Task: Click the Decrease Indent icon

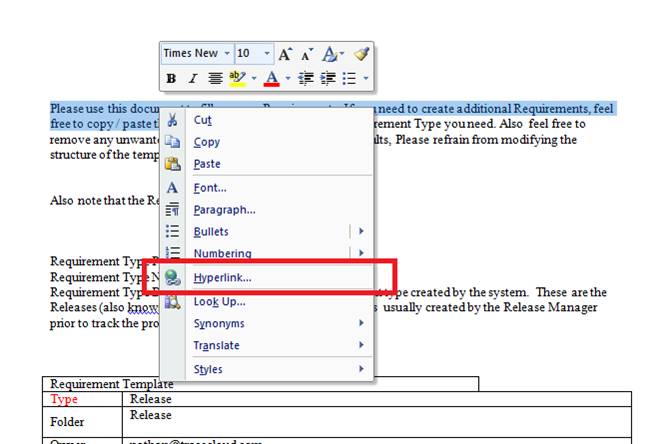Action: point(306,78)
